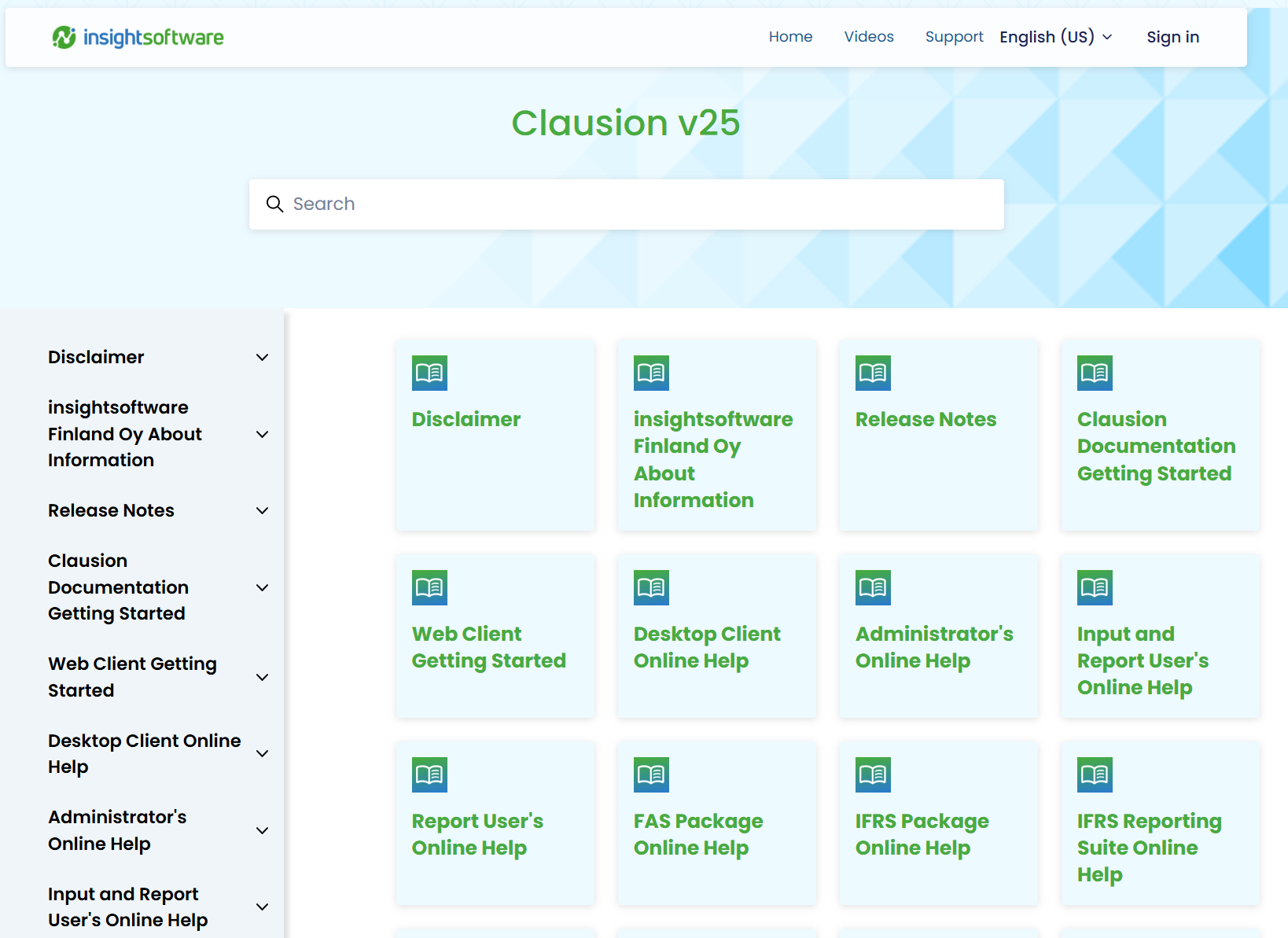The width and height of the screenshot is (1288, 938).
Task: Select Desktop Client Online Help in sidebar
Action: point(145,753)
